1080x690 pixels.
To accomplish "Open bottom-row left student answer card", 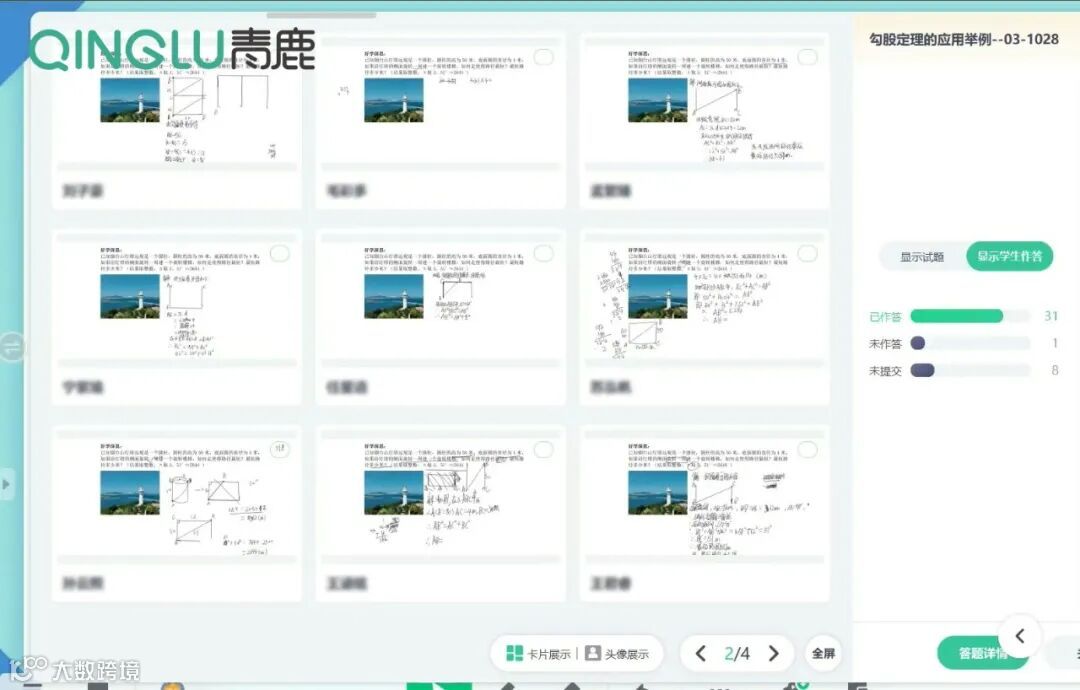I will tap(176, 513).
